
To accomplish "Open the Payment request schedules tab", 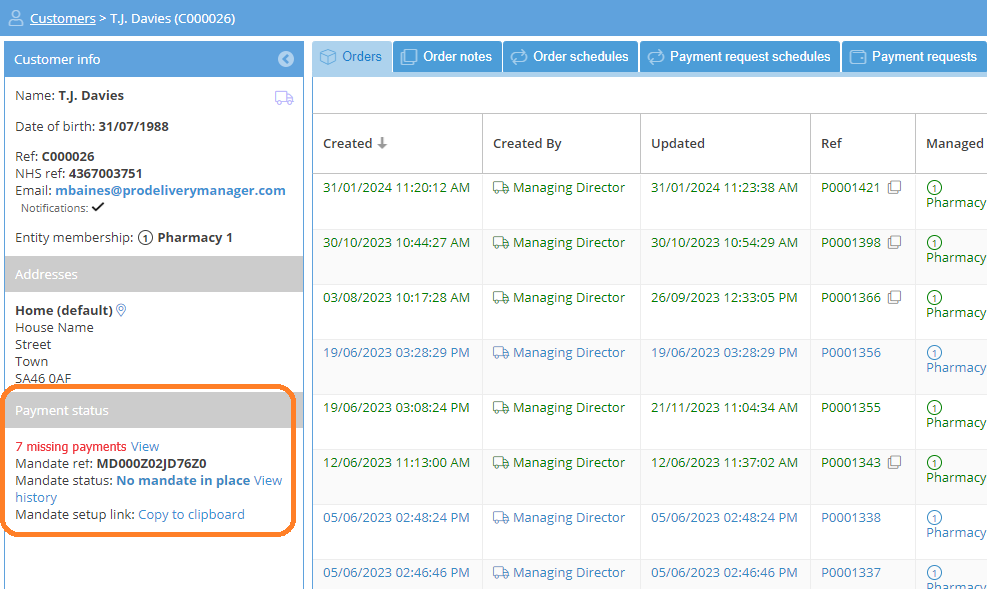I will [740, 57].
